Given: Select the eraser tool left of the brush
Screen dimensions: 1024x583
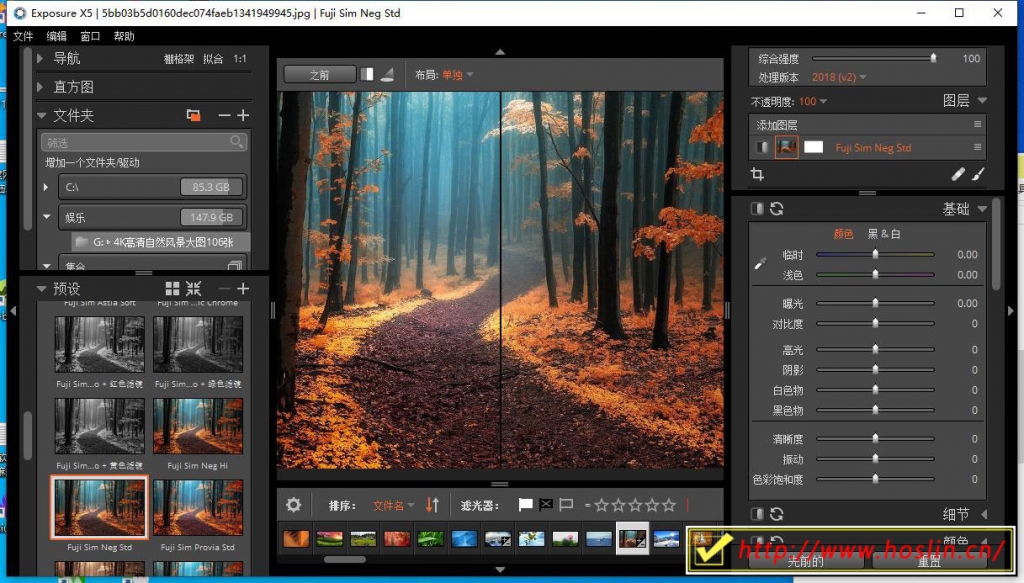Looking at the screenshot, I should pos(957,174).
